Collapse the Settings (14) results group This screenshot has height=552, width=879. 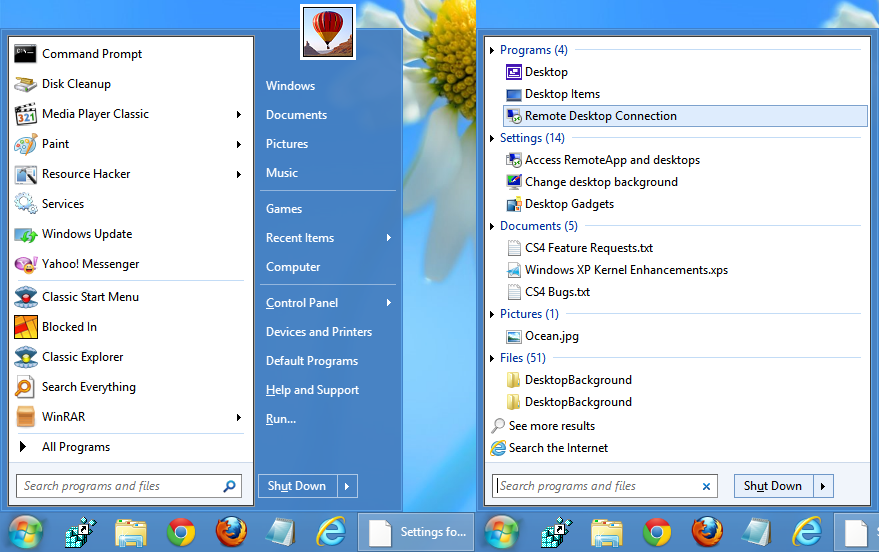[492, 138]
